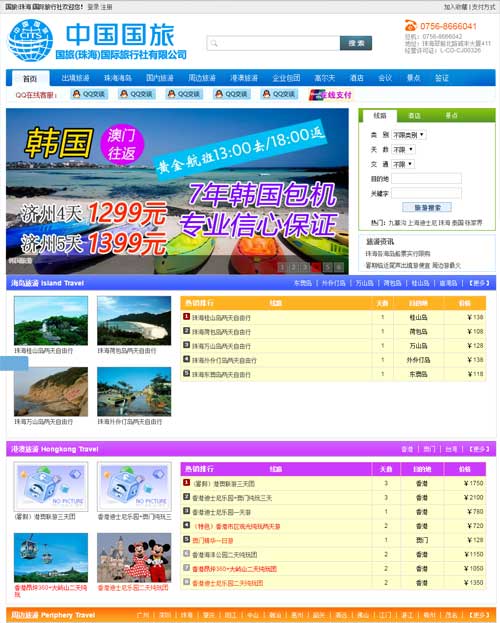Click 更多 in the Island Travel bar
Viewport: 500px width, 623px height.
point(479,283)
